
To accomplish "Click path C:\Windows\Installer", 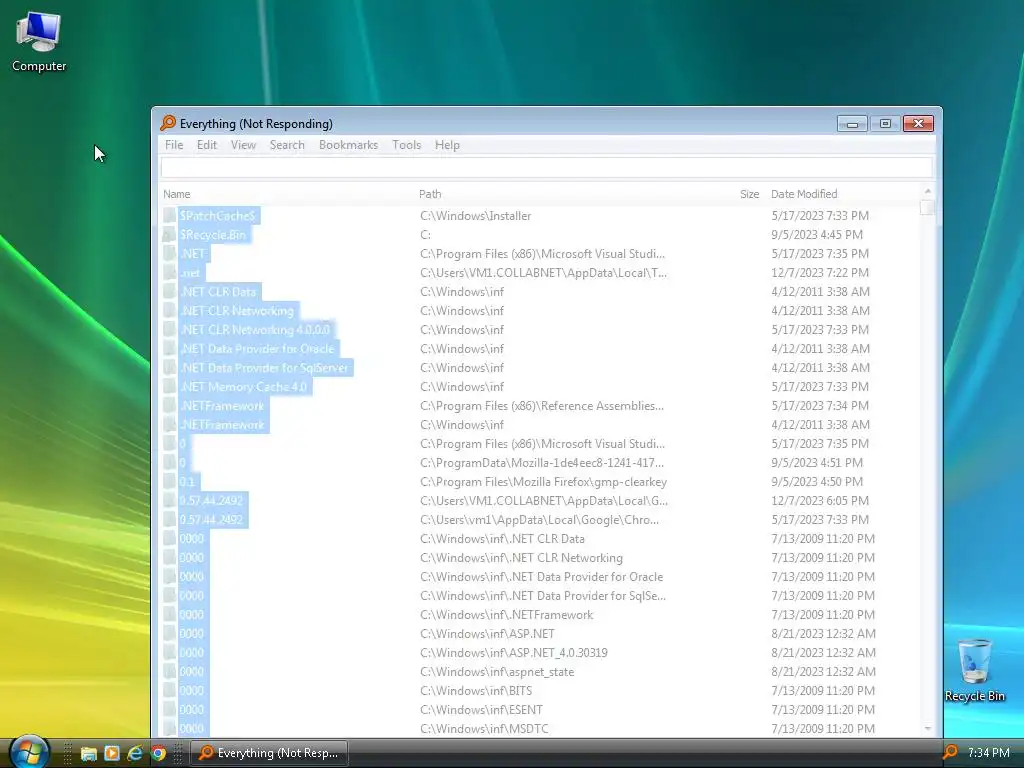I will coord(475,216).
